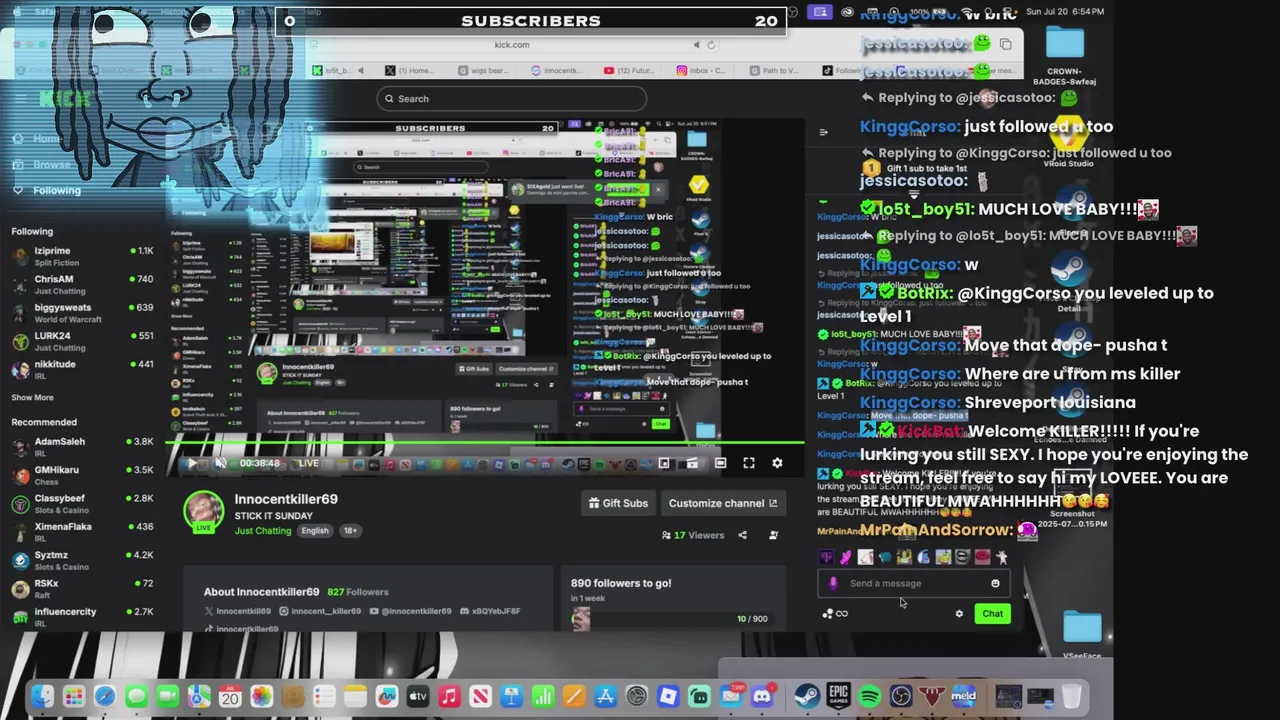This screenshot has width=1280, height=720.
Task: Open Discord in the Dock
Action: click(762, 696)
